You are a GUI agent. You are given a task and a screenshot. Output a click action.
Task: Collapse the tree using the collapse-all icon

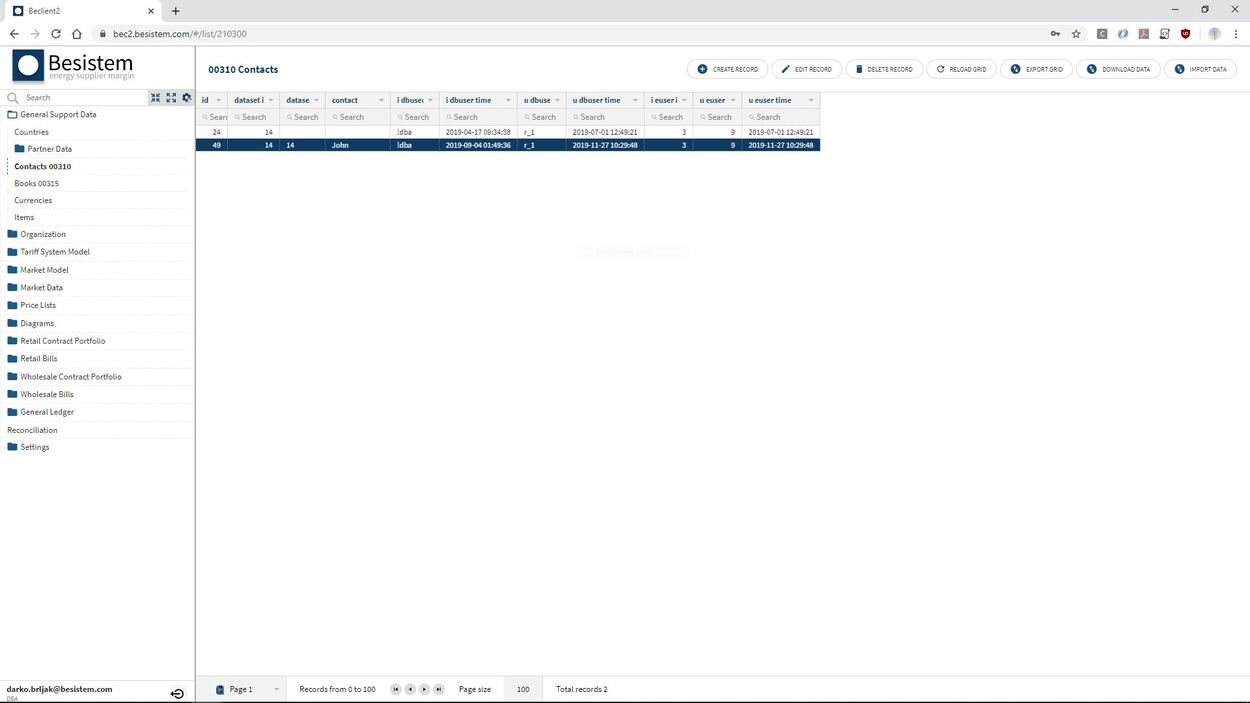156,97
